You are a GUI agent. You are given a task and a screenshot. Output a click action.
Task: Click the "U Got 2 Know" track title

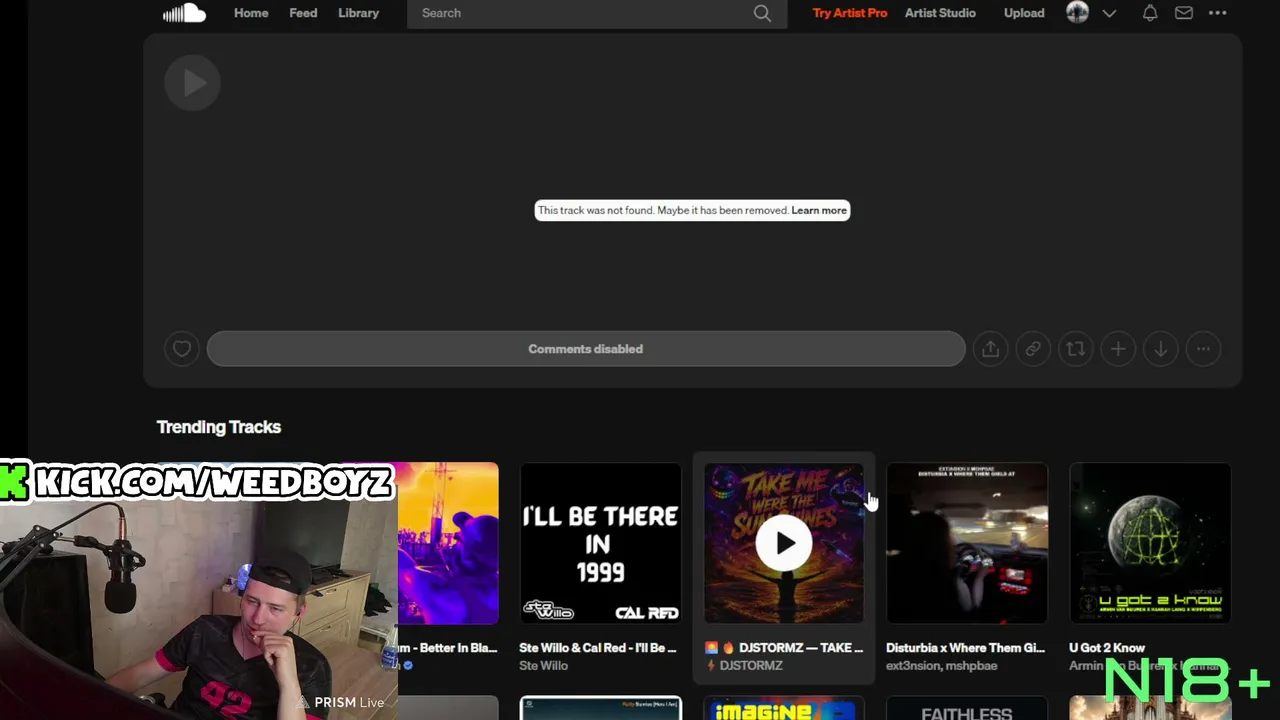tap(1107, 648)
